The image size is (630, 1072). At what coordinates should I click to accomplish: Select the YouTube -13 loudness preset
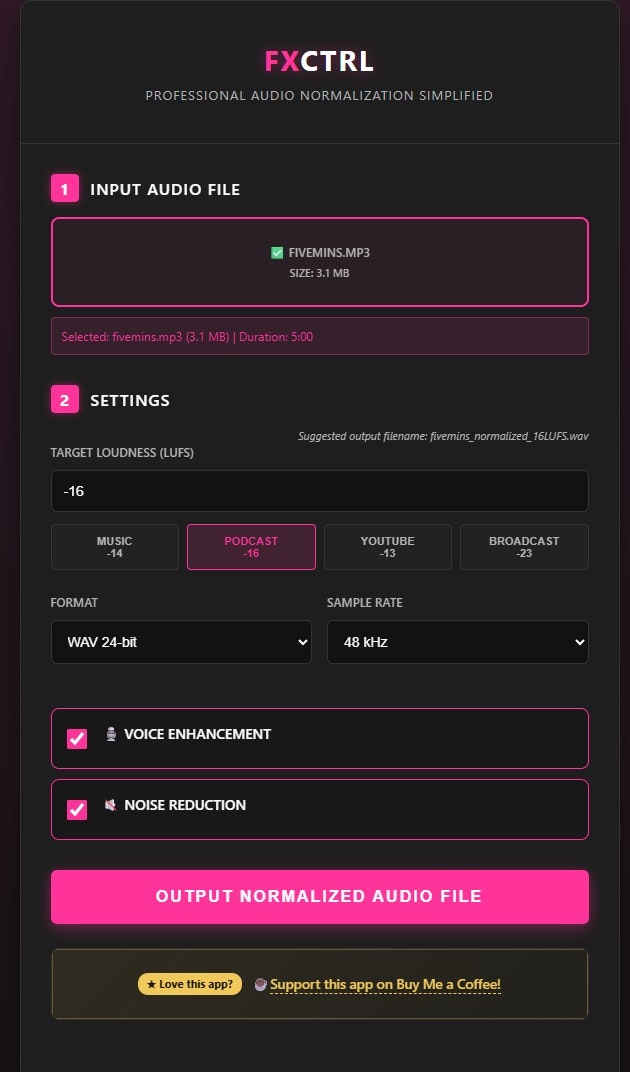click(x=388, y=547)
